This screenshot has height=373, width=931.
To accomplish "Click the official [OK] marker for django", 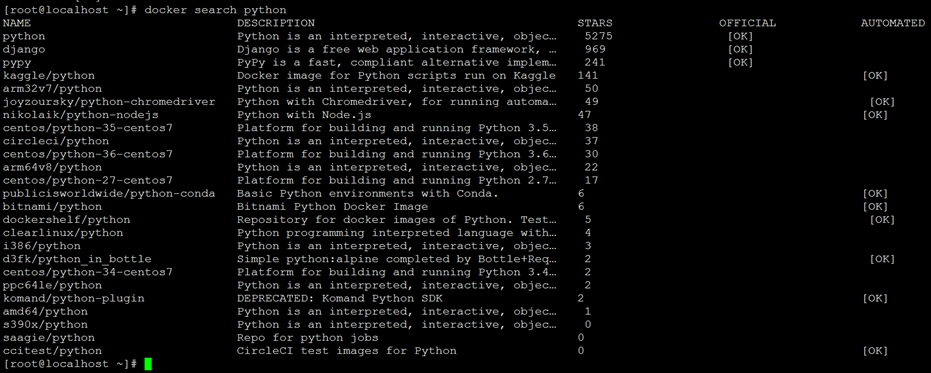I will click(x=740, y=49).
